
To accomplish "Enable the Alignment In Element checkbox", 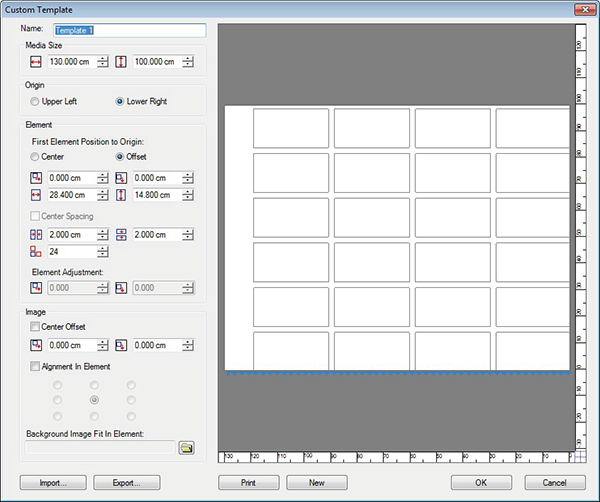I will [x=37, y=367].
